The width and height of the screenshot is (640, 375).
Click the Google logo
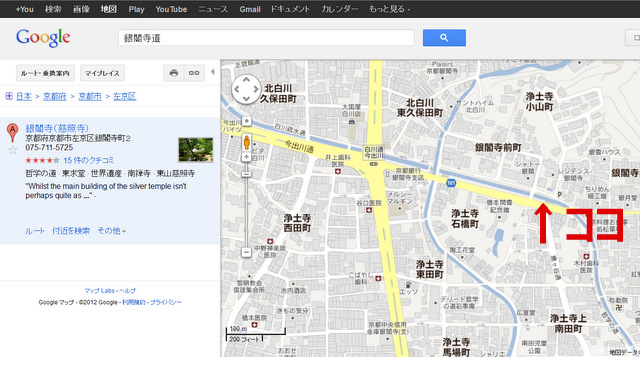pyautogui.click(x=43, y=38)
